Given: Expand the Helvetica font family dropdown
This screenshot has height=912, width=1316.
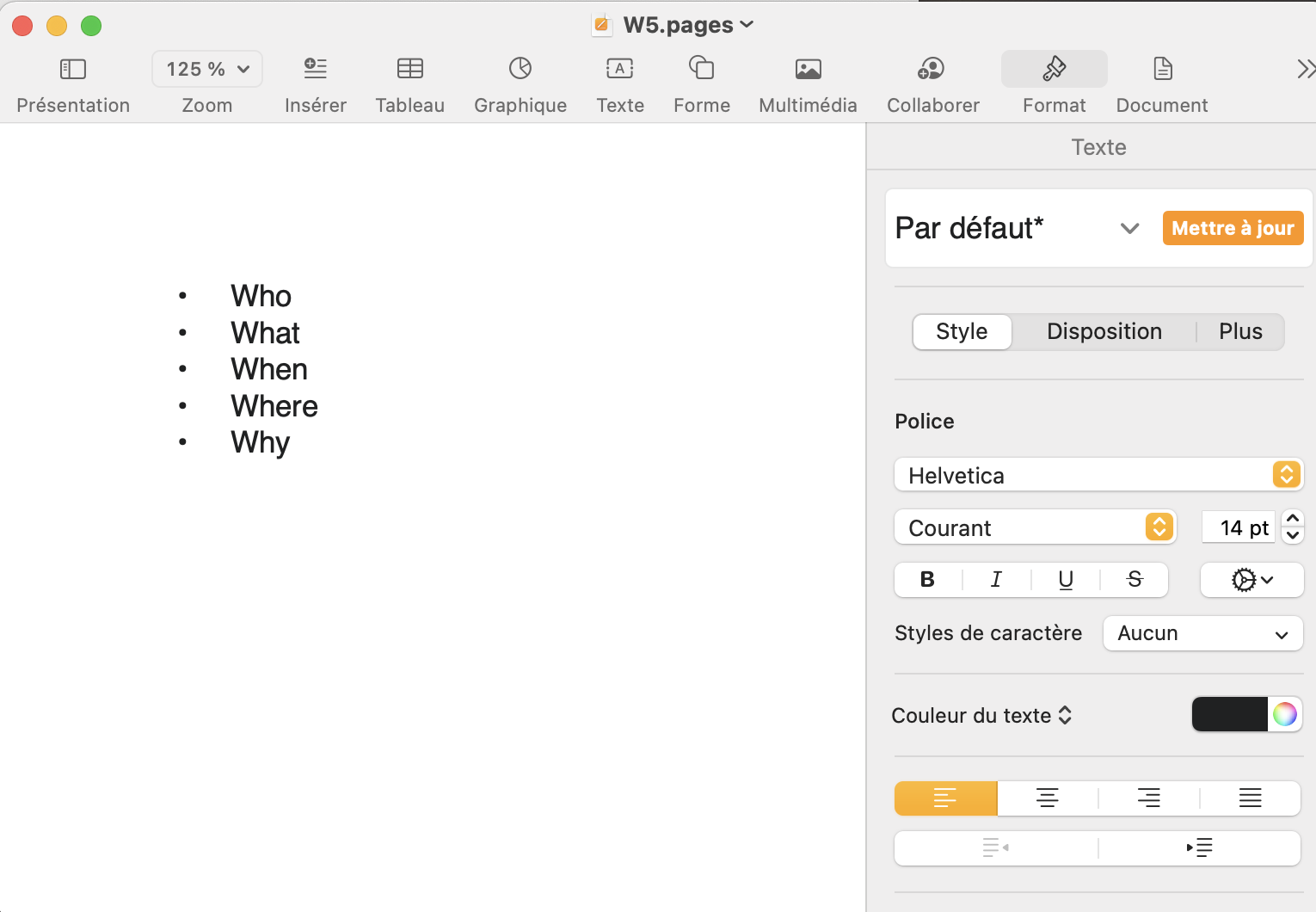Looking at the screenshot, I should 1098,475.
